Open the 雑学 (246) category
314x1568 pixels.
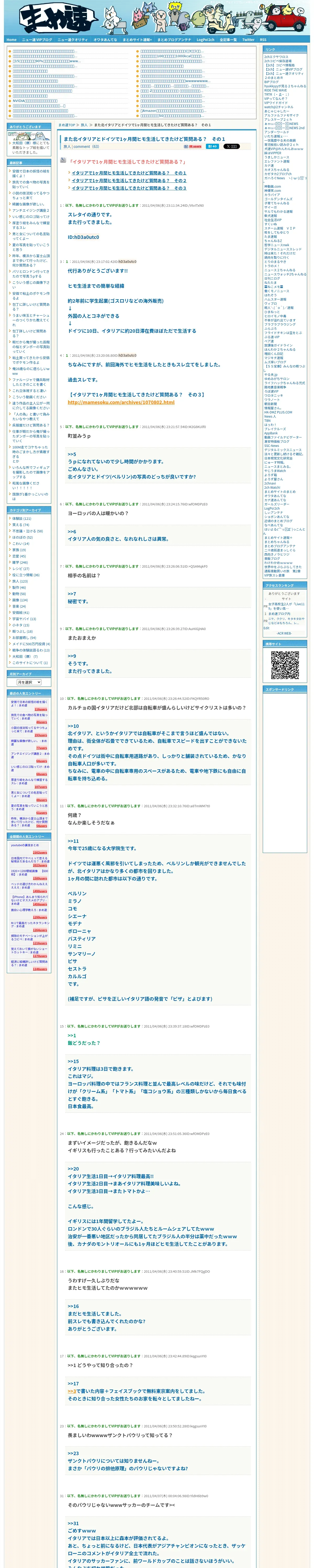[20, 562]
